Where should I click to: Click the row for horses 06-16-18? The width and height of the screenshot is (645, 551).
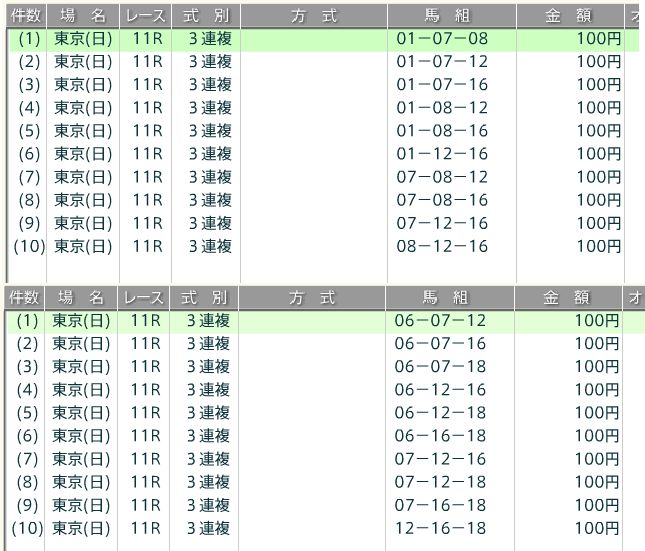[440, 436]
